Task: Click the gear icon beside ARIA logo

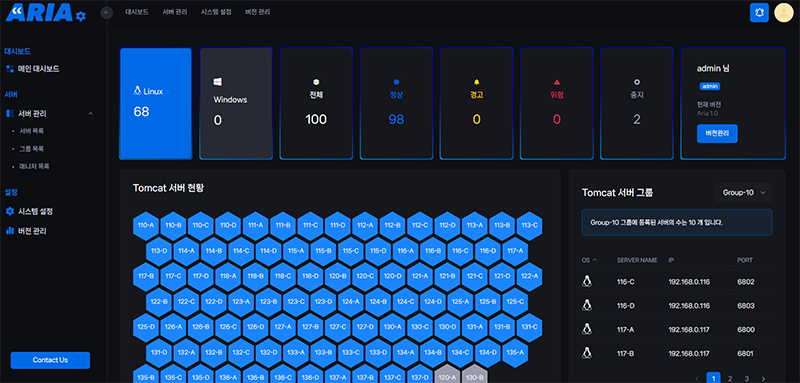Action: (x=81, y=17)
